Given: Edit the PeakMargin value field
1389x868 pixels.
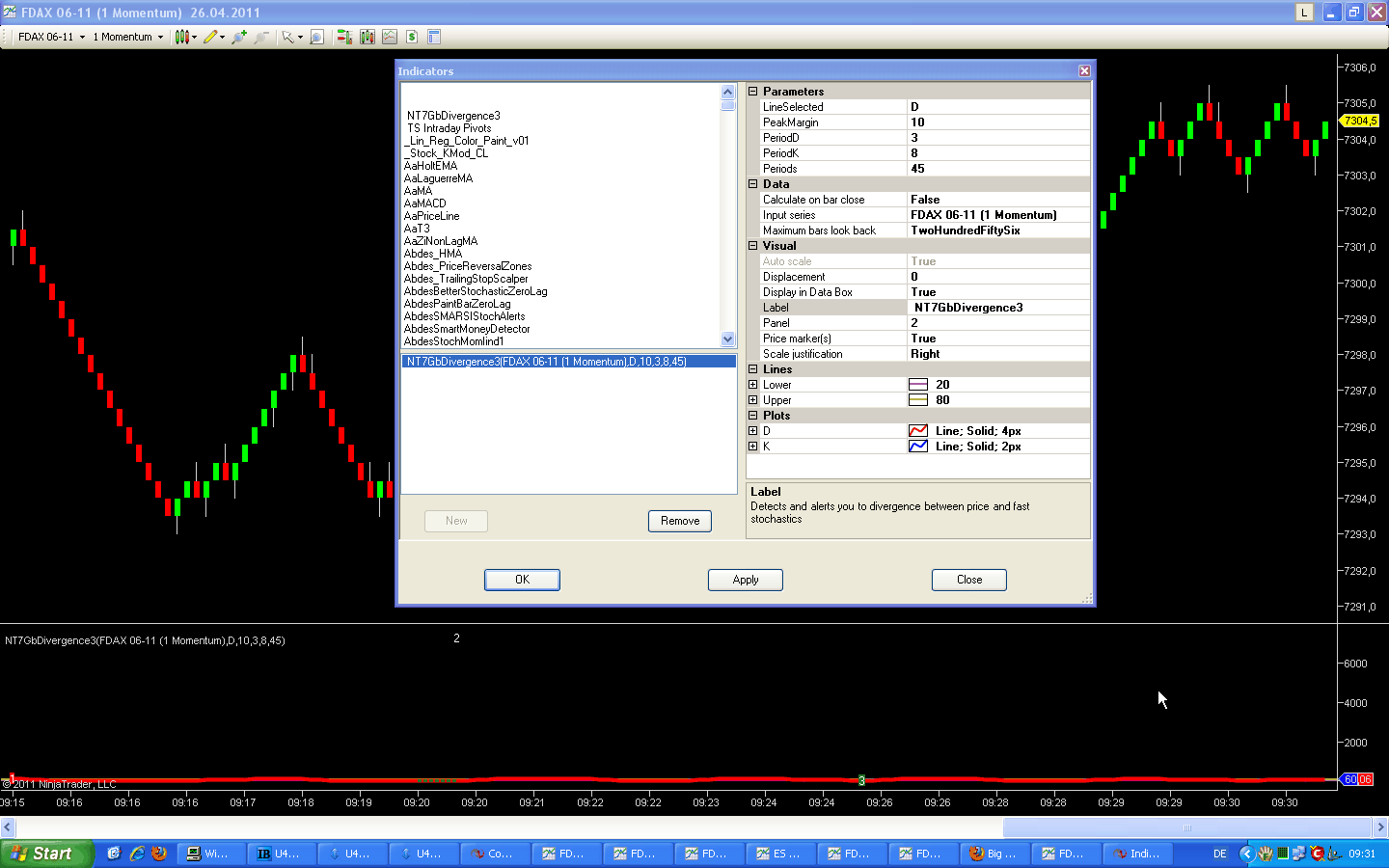Looking at the screenshot, I should pos(998,122).
